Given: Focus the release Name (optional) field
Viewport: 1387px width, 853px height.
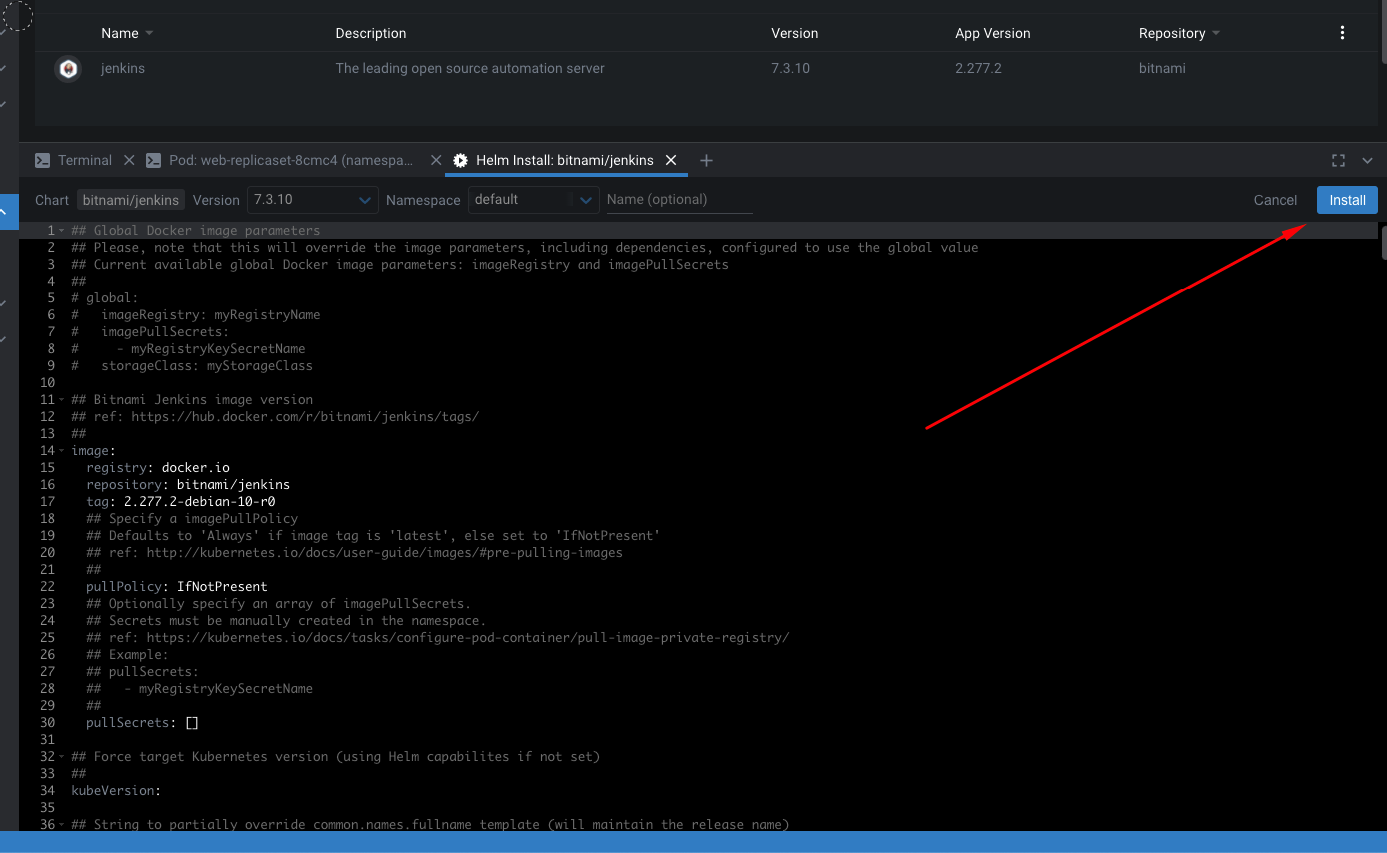Looking at the screenshot, I should [679, 200].
